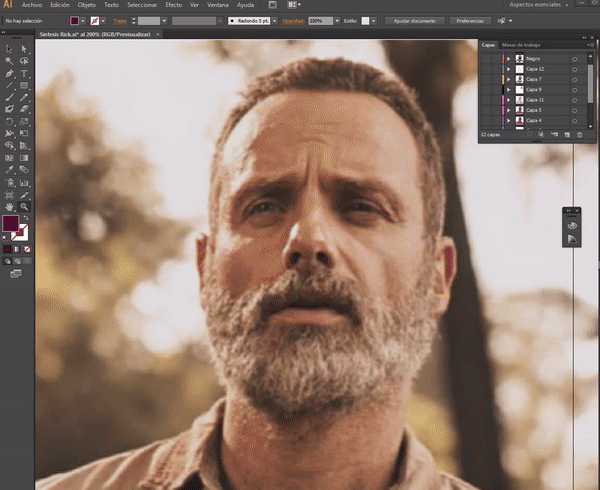Expand the Capa 9 layer
This screenshot has width=600, height=490.
pos(509,90)
